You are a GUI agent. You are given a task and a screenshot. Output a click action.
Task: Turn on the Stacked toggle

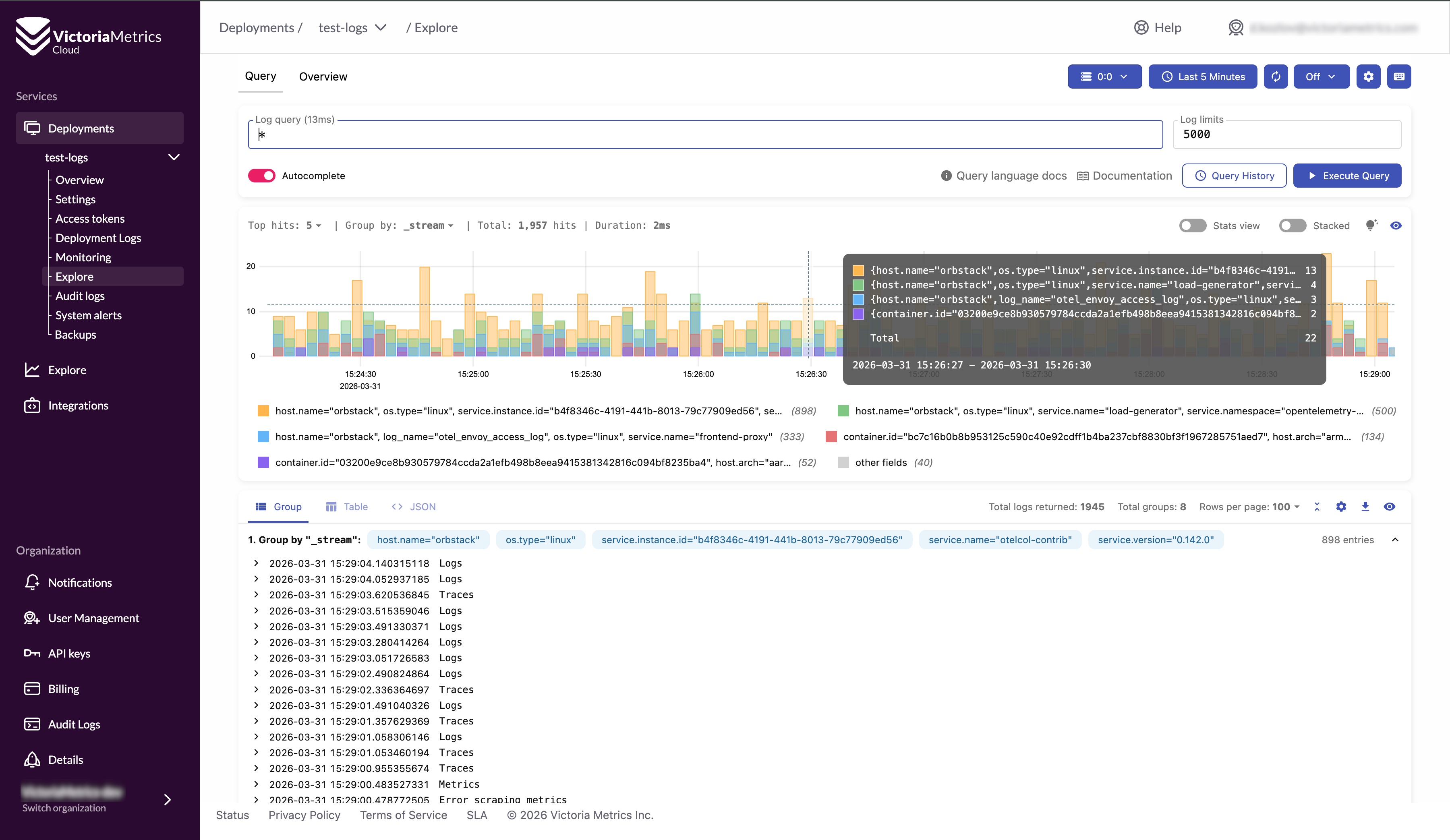(x=1293, y=226)
